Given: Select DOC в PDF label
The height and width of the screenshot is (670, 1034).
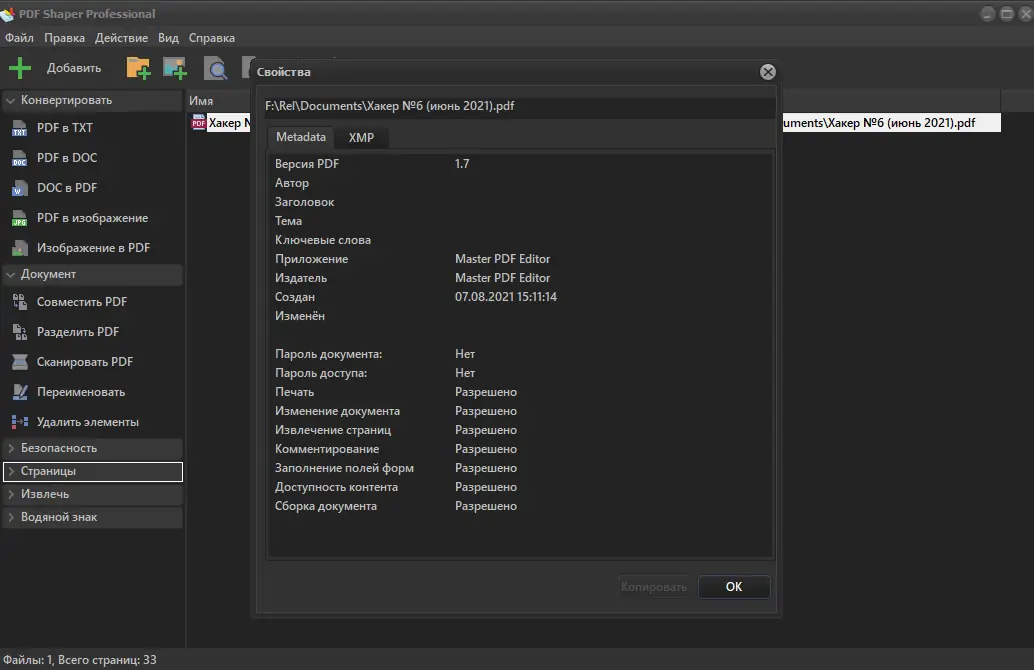Looking at the screenshot, I should click(x=67, y=188).
